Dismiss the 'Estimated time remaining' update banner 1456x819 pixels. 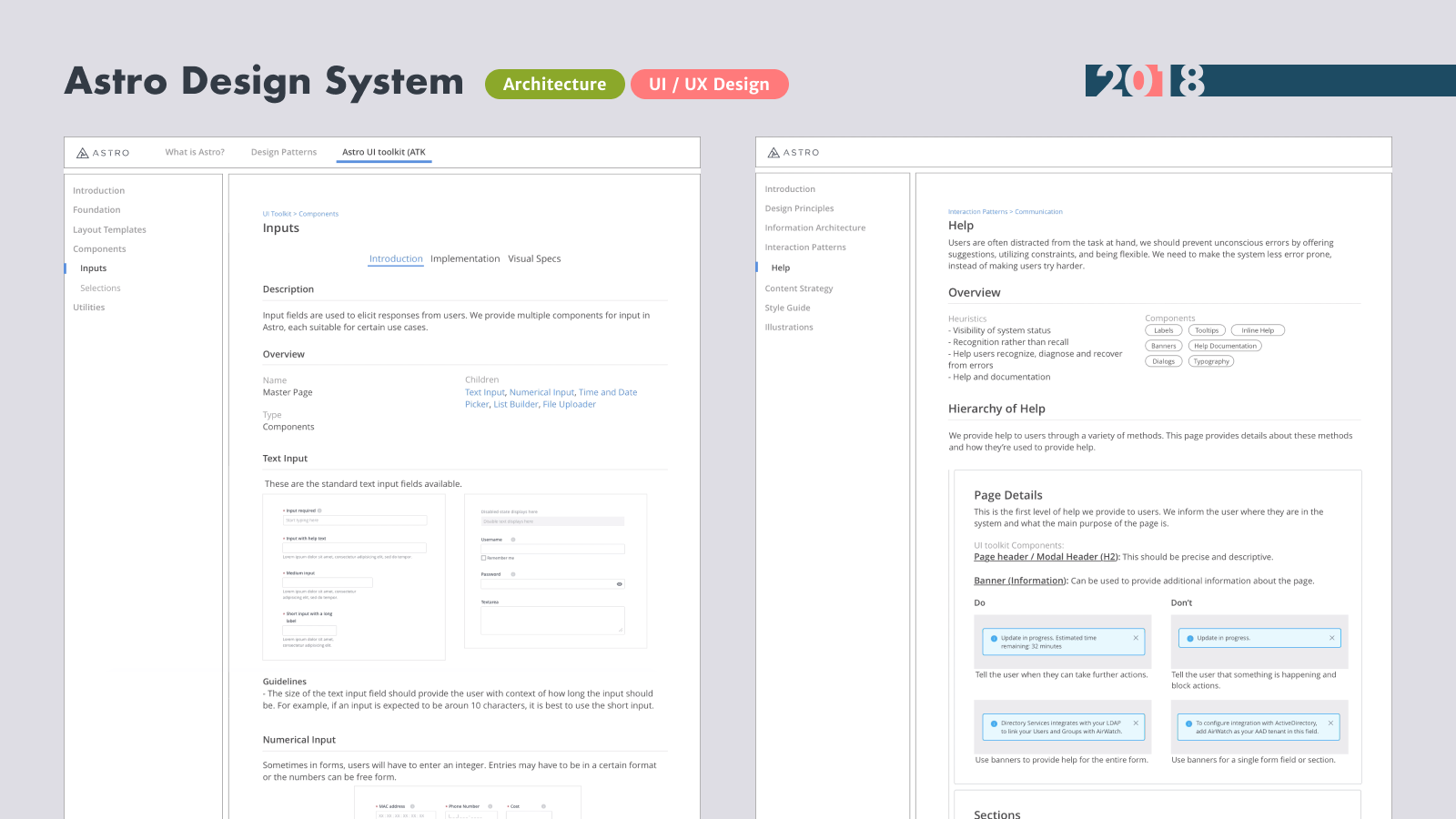(1136, 638)
